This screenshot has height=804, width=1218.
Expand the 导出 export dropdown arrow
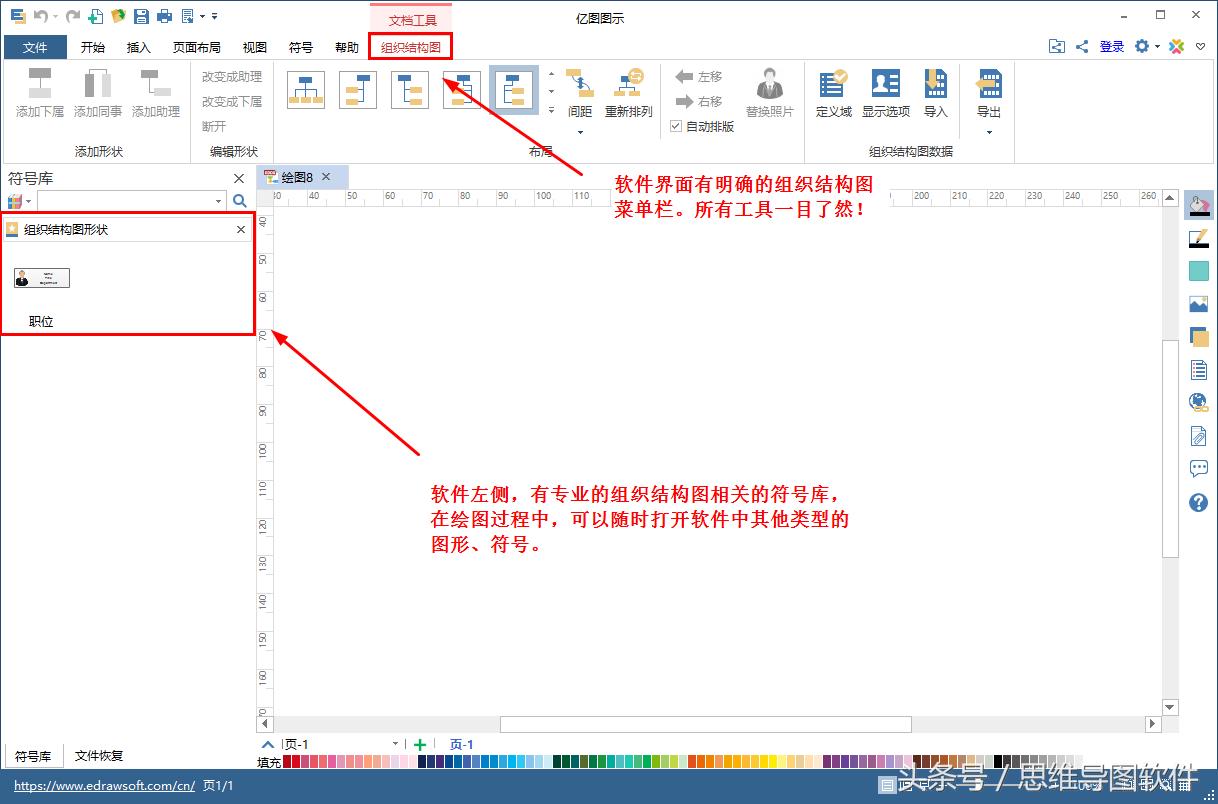pyautogui.click(x=989, y=132)
